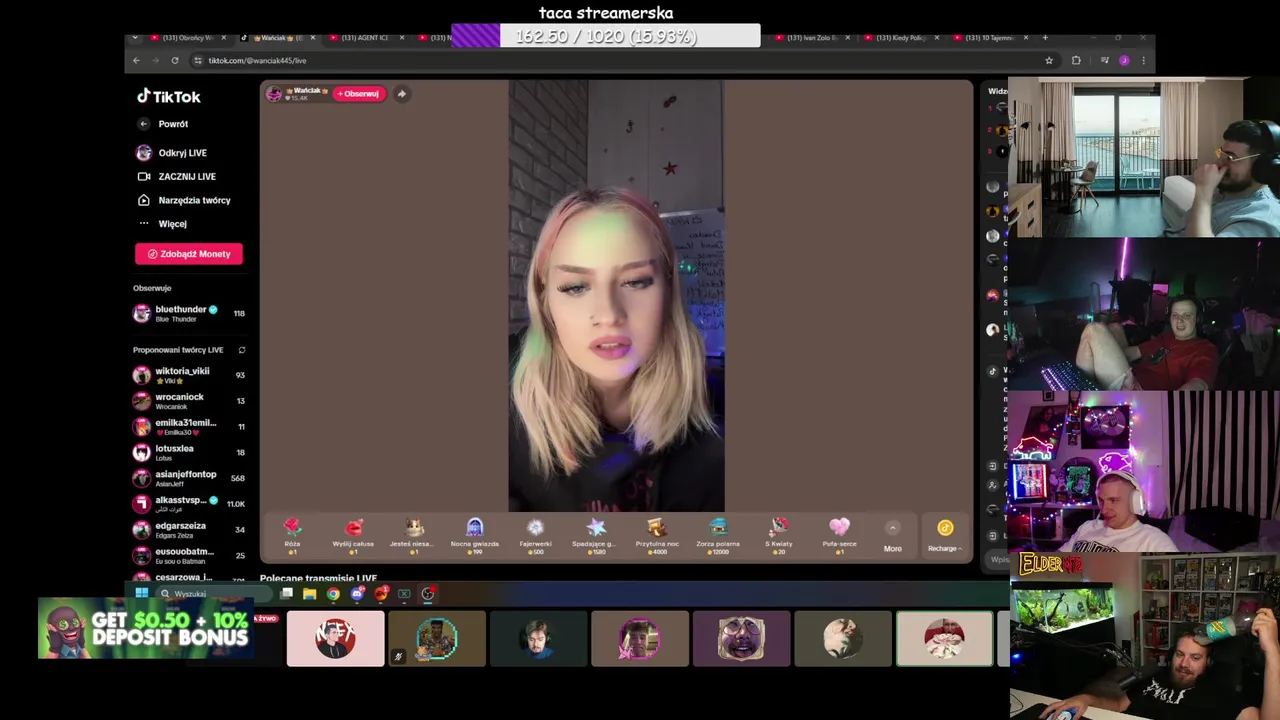Expand More gifts chevron

[892, 529]
